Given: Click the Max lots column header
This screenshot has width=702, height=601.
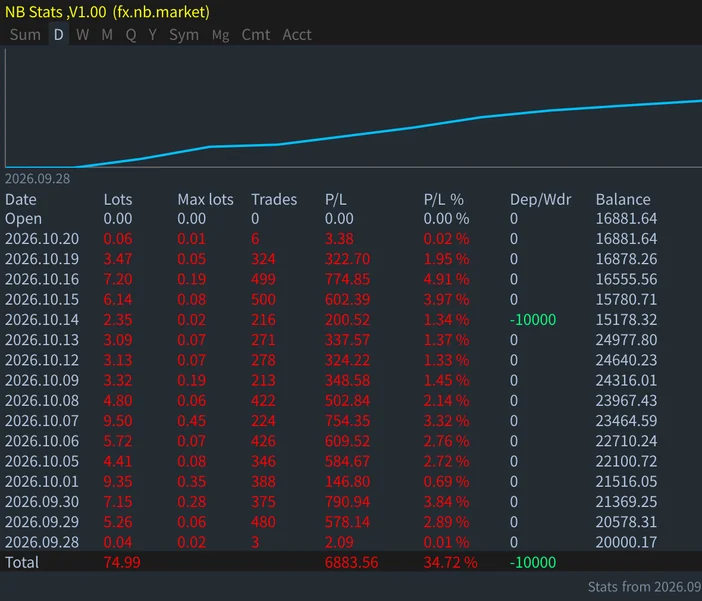Looking at the screenshot, I should tap(205, 199).
